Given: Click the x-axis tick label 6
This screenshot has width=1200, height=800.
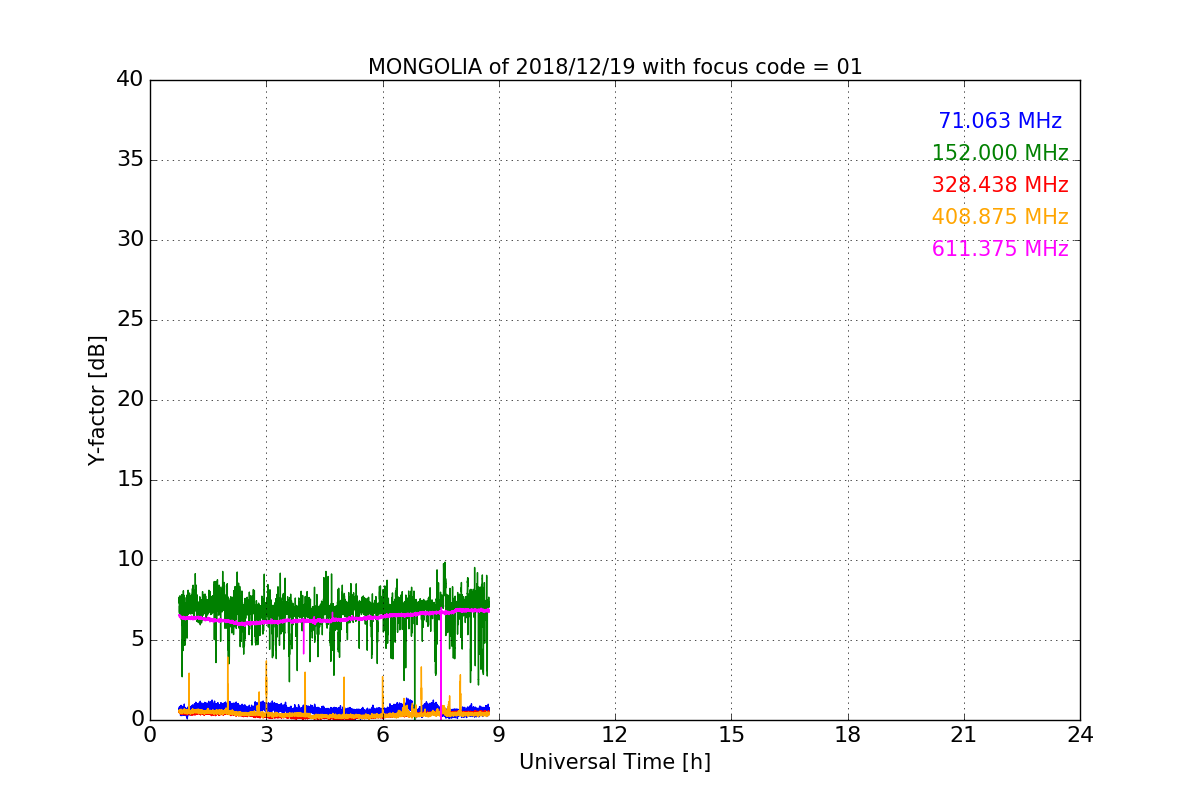Looking at the screenshot, I should (382, 735).
